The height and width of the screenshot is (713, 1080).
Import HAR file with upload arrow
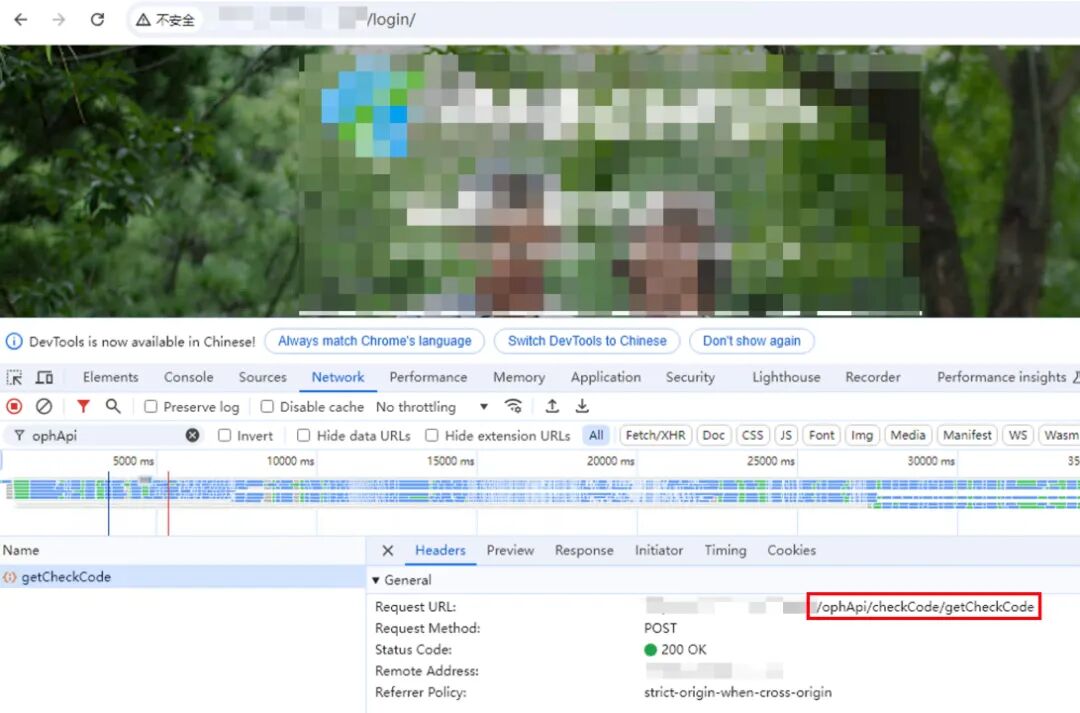[x=552, y=406]
